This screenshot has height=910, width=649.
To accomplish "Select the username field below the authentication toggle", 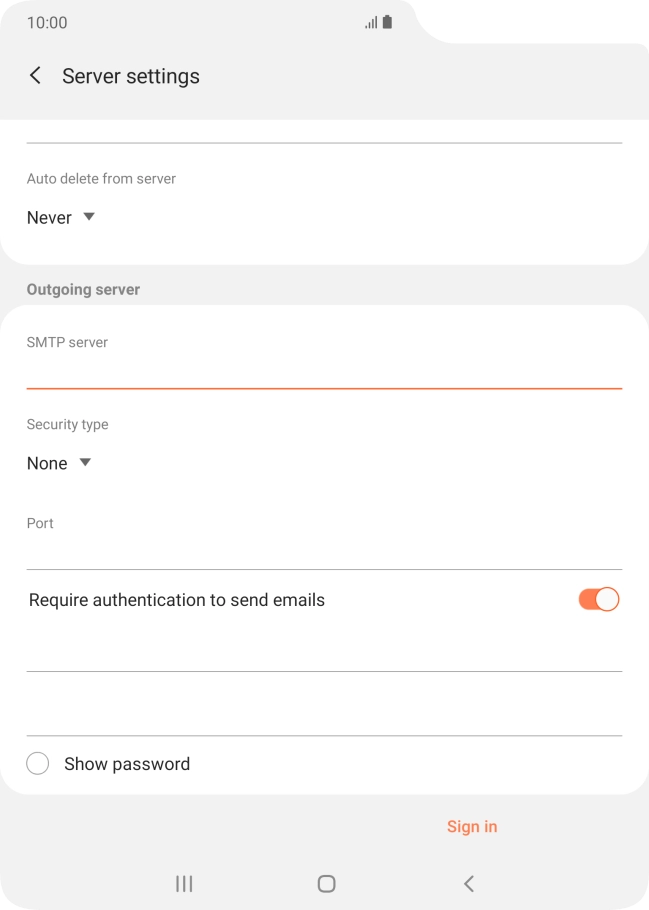I will (324, 655).
